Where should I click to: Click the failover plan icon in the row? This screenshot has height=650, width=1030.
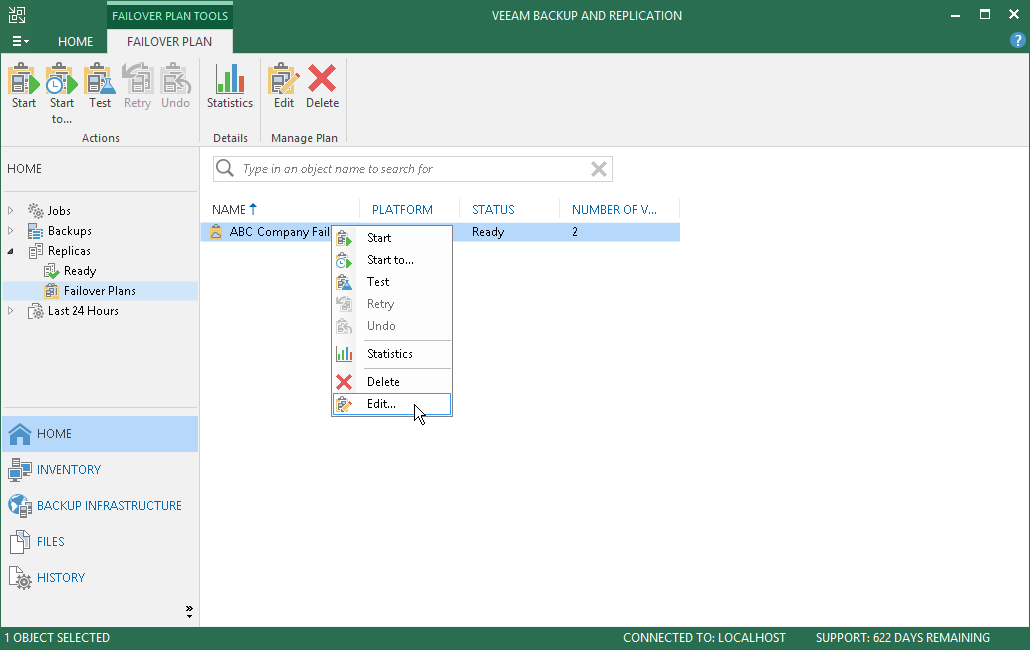(x=216, y=232)
